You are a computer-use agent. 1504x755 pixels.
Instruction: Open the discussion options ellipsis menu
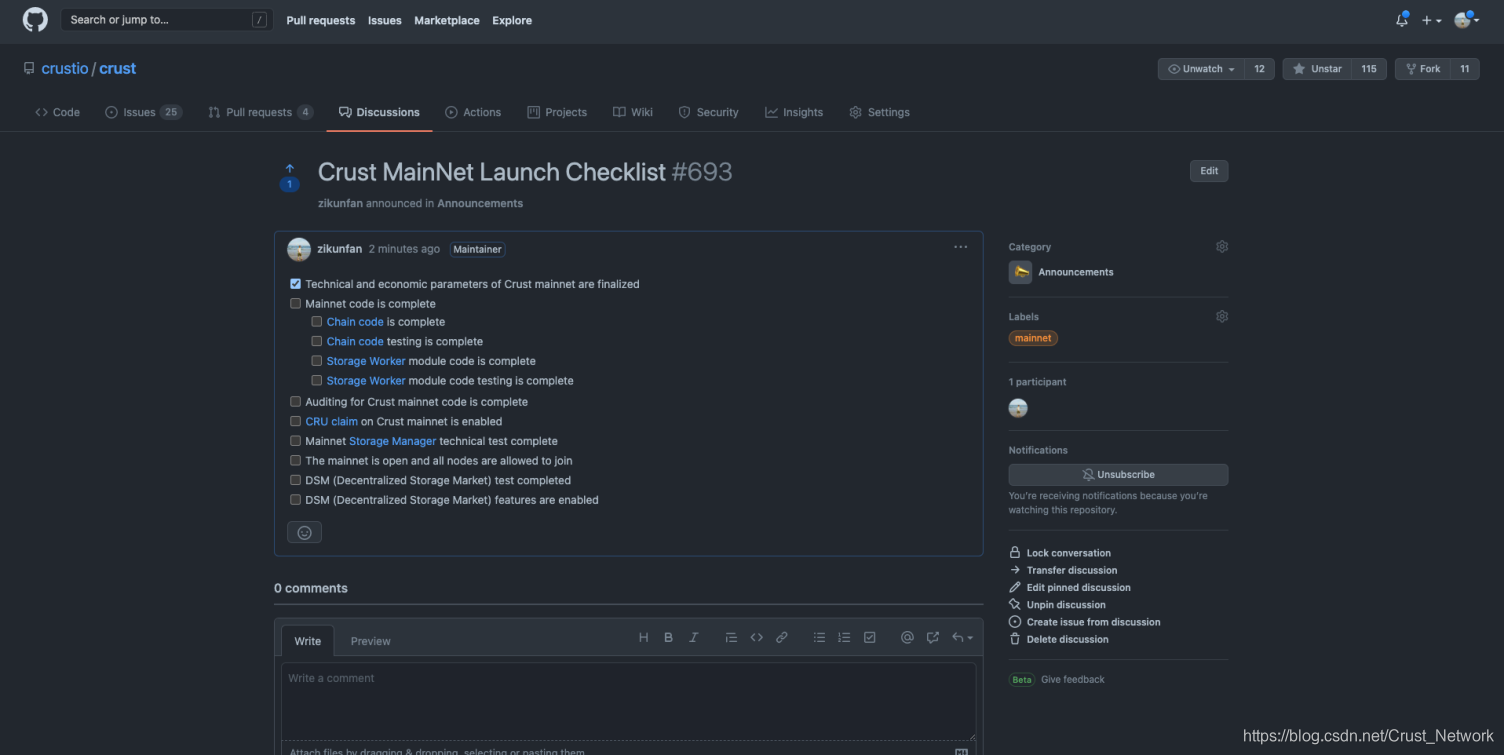pyautogui.click(x=960, y=247)
